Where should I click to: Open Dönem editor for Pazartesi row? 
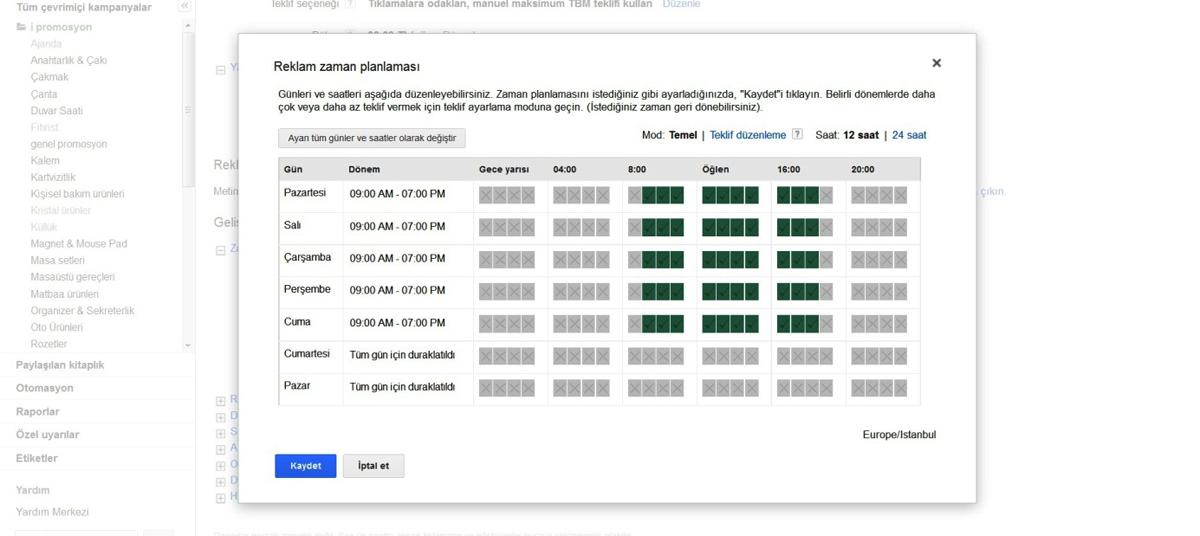pyautogui.click(x=397, y=194)
